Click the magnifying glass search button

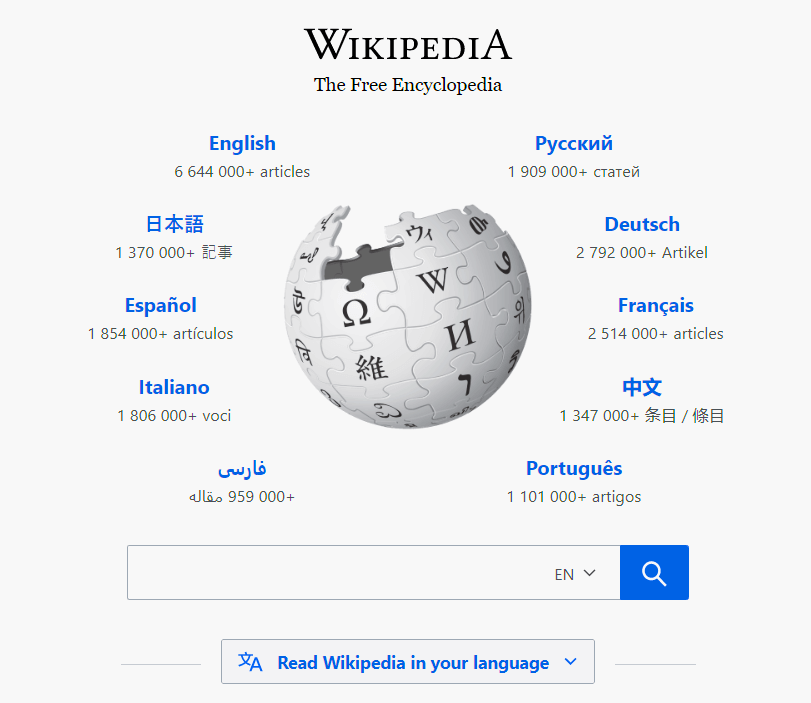click(x=654, y=573)
